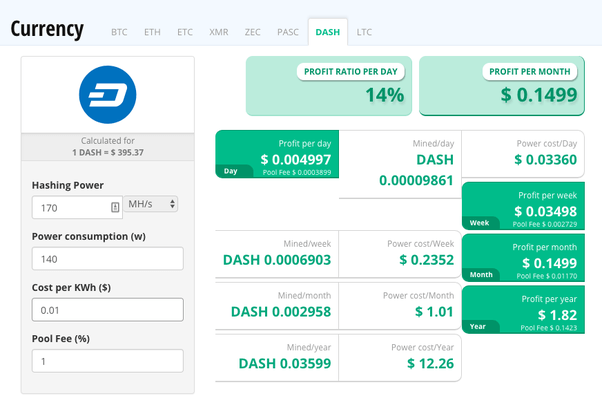Click Mined/month value DASH 0.002958

[281, 312]
